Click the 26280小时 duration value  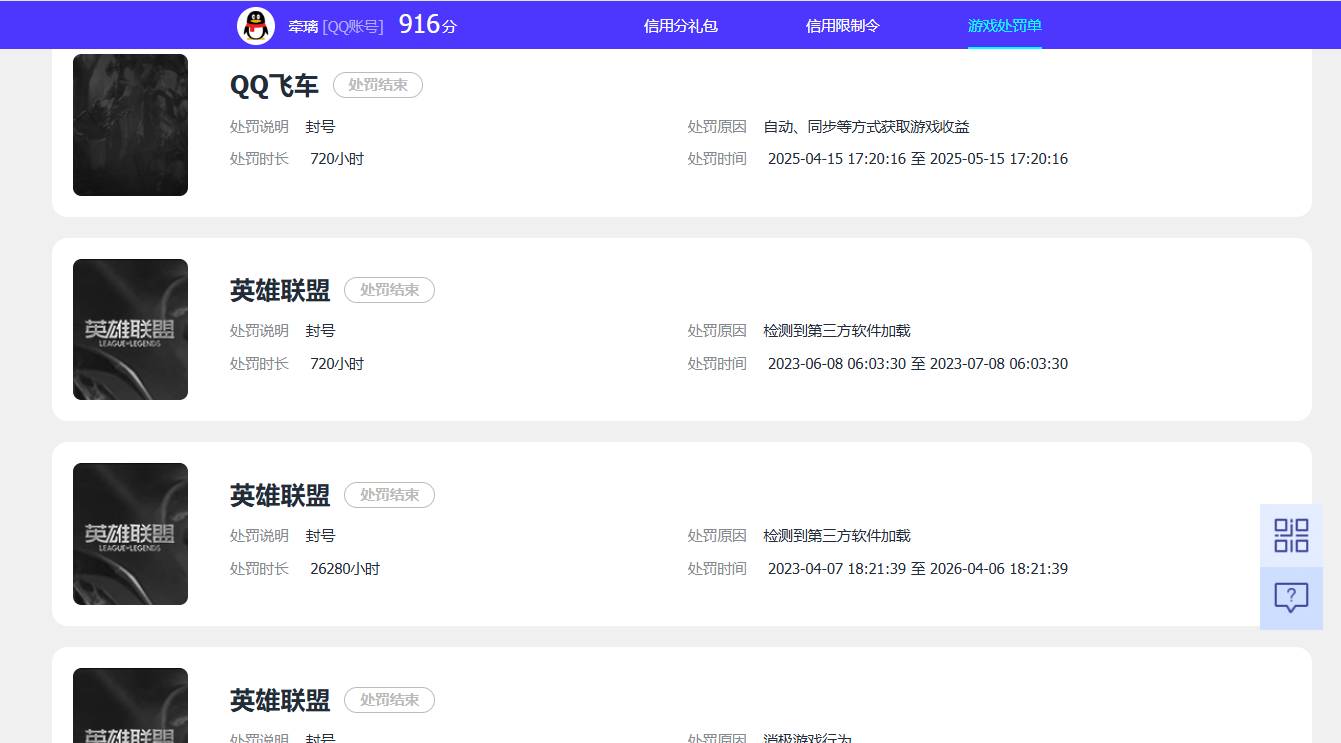tap(345, 569)
